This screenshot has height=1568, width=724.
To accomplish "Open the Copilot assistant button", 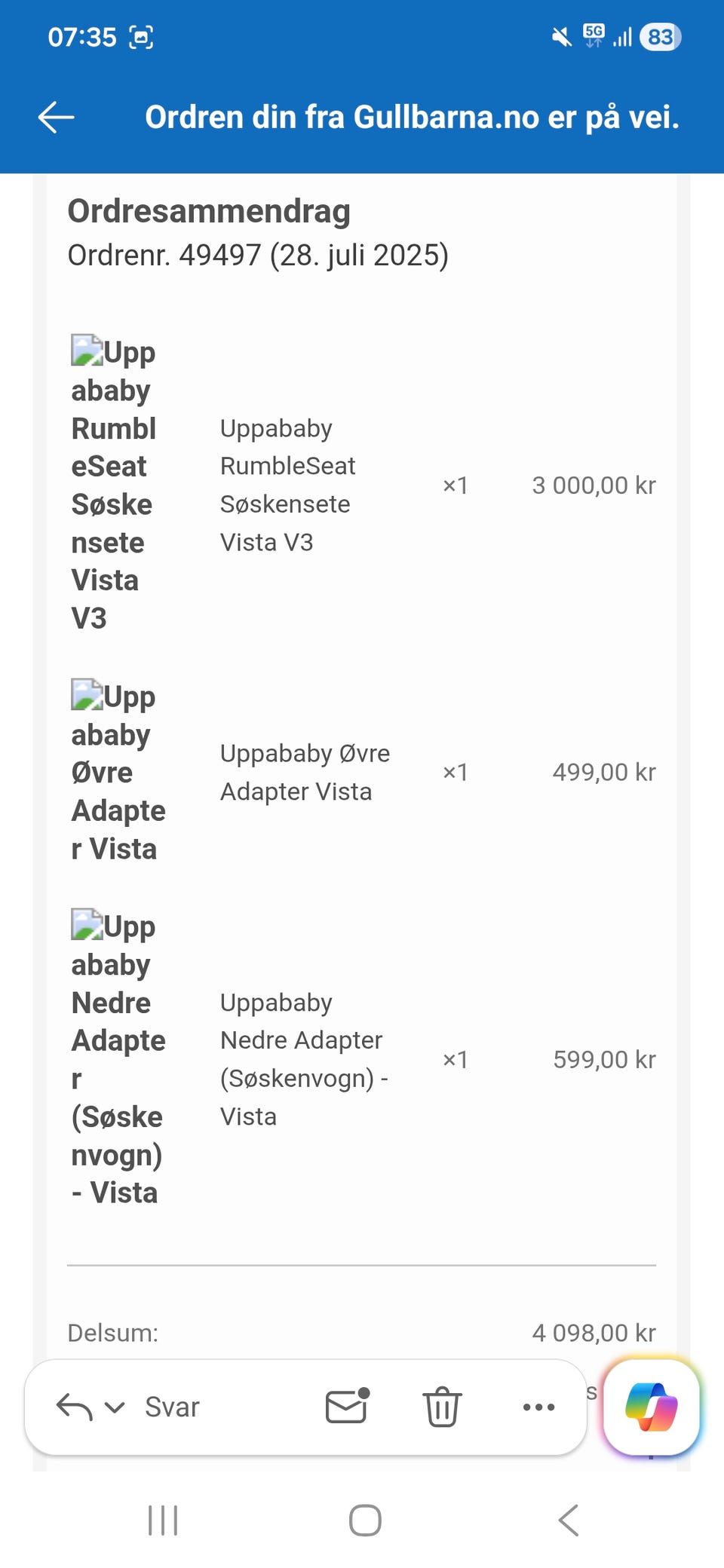I will coord(652,1407).
